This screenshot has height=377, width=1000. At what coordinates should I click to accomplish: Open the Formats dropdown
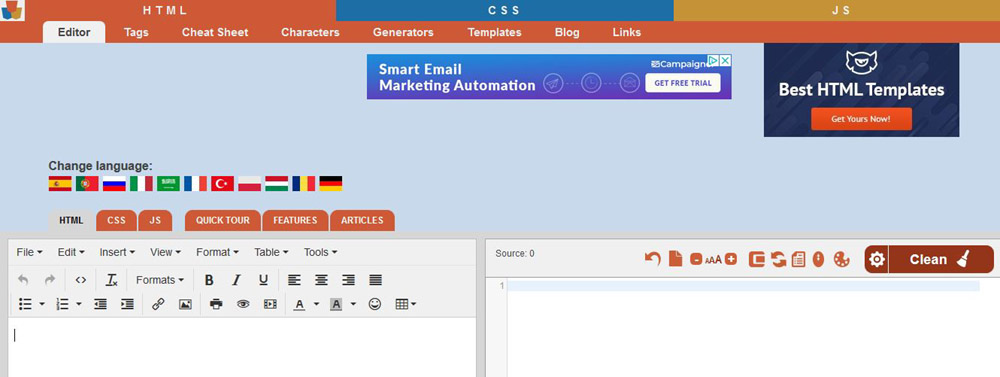pos(160,280)
